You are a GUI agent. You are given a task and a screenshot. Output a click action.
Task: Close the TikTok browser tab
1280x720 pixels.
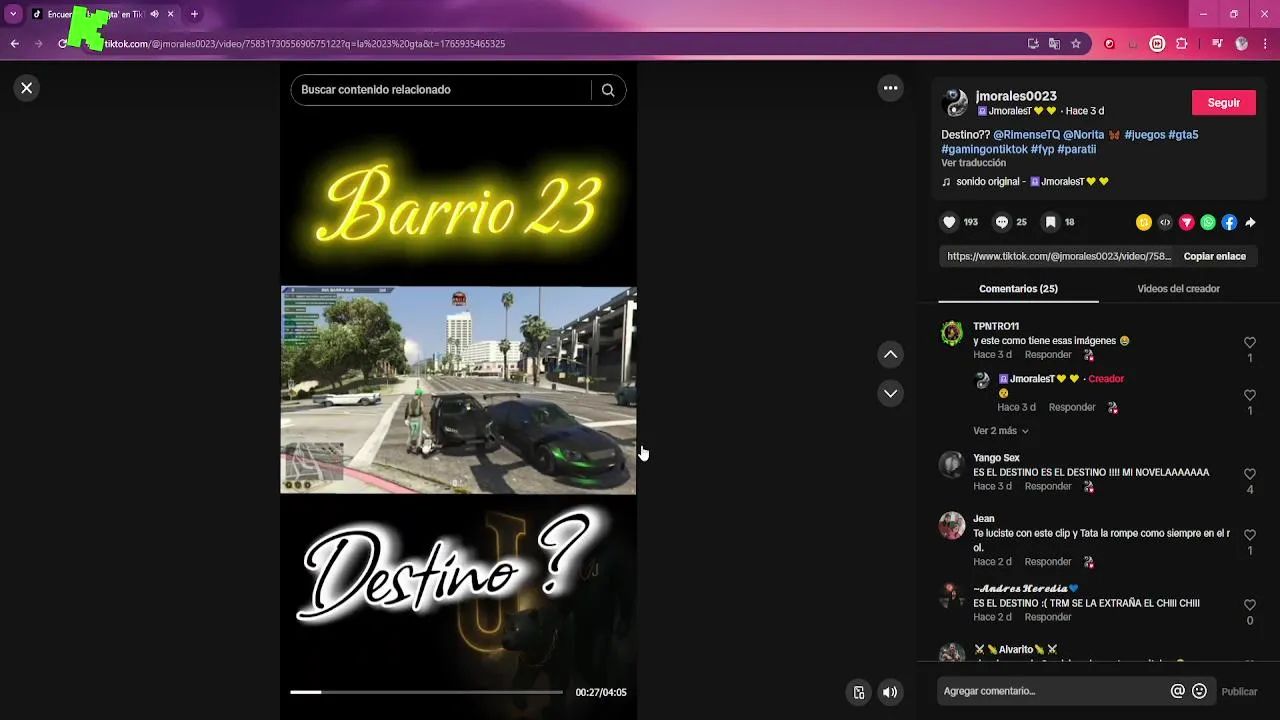click(x=171, y=14)
